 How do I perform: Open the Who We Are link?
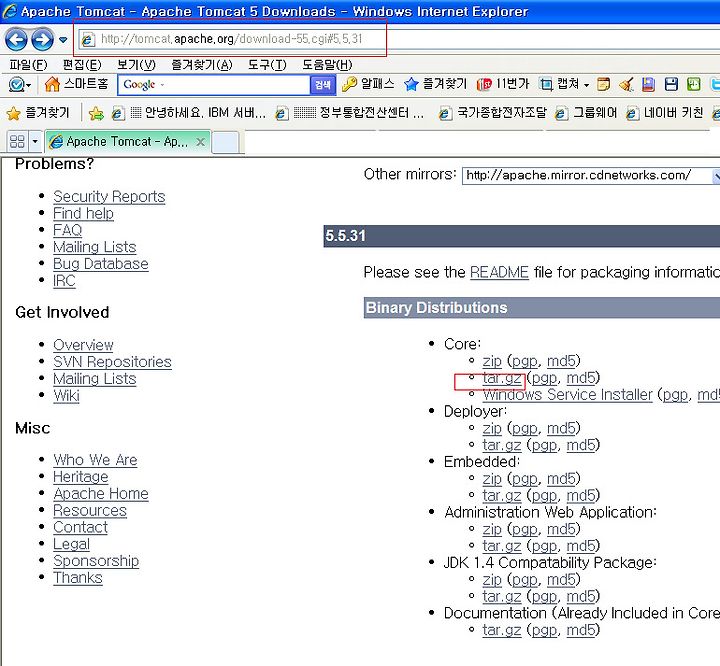(x=95, y=460)
